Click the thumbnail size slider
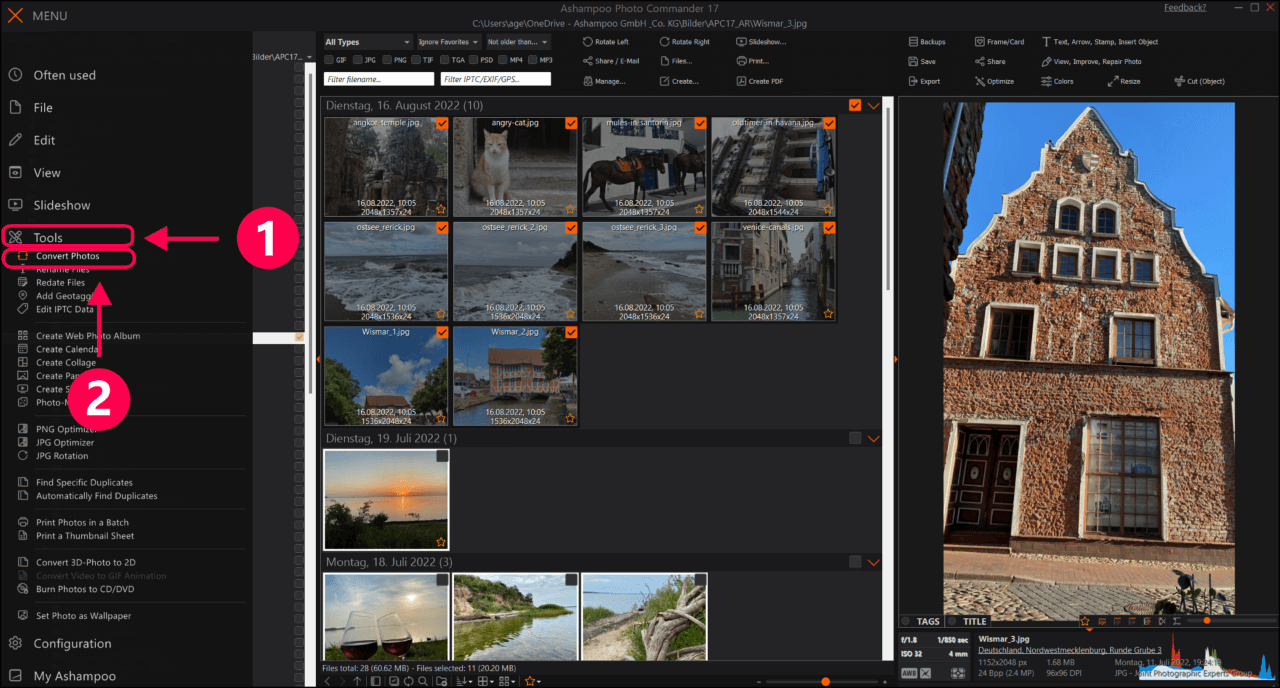This screenshot has width=1280, height=688. [x=825, y=681]
